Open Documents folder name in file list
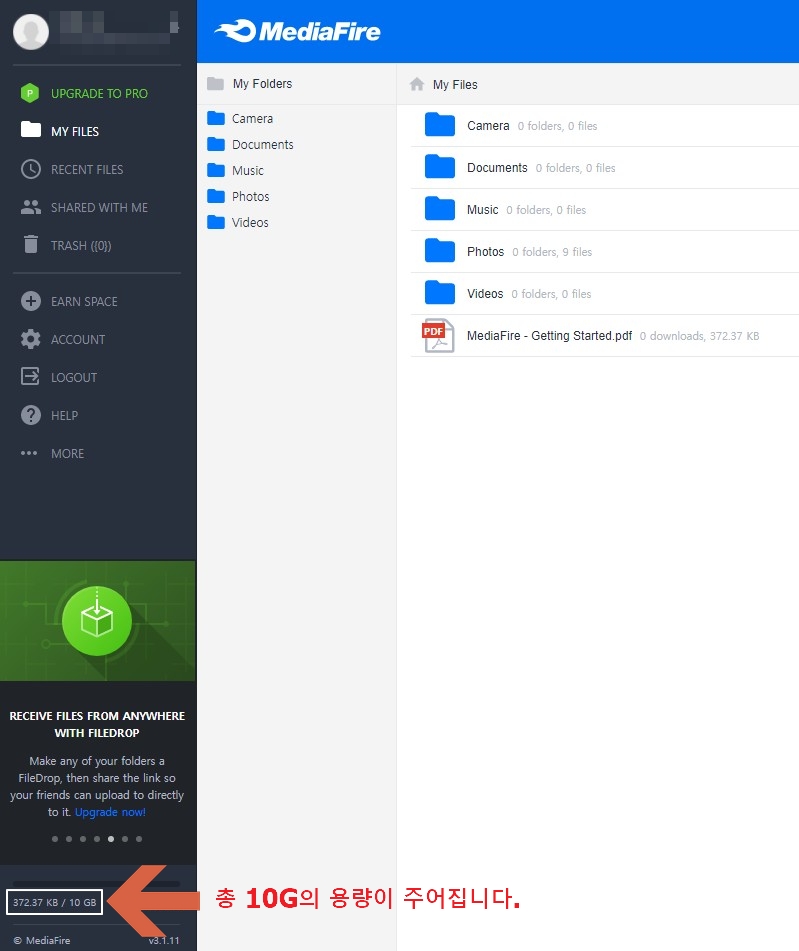Viewport: 799px width, 951px height. coord(497,167)
